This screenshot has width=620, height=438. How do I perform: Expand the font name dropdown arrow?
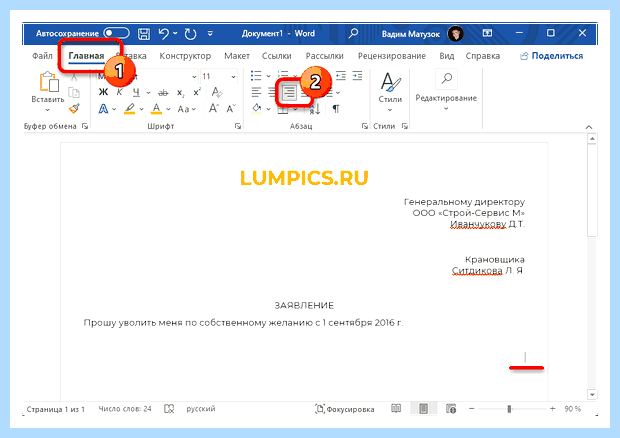point(194,76)
